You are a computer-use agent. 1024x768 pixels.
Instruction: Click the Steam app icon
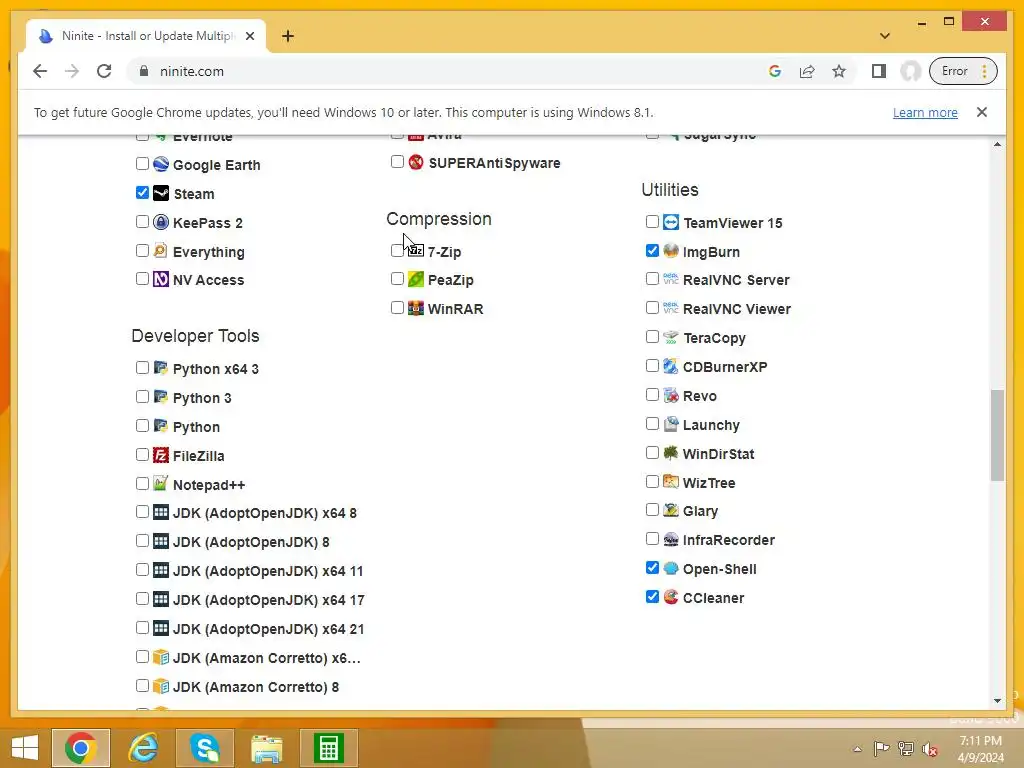click(161, 193)
